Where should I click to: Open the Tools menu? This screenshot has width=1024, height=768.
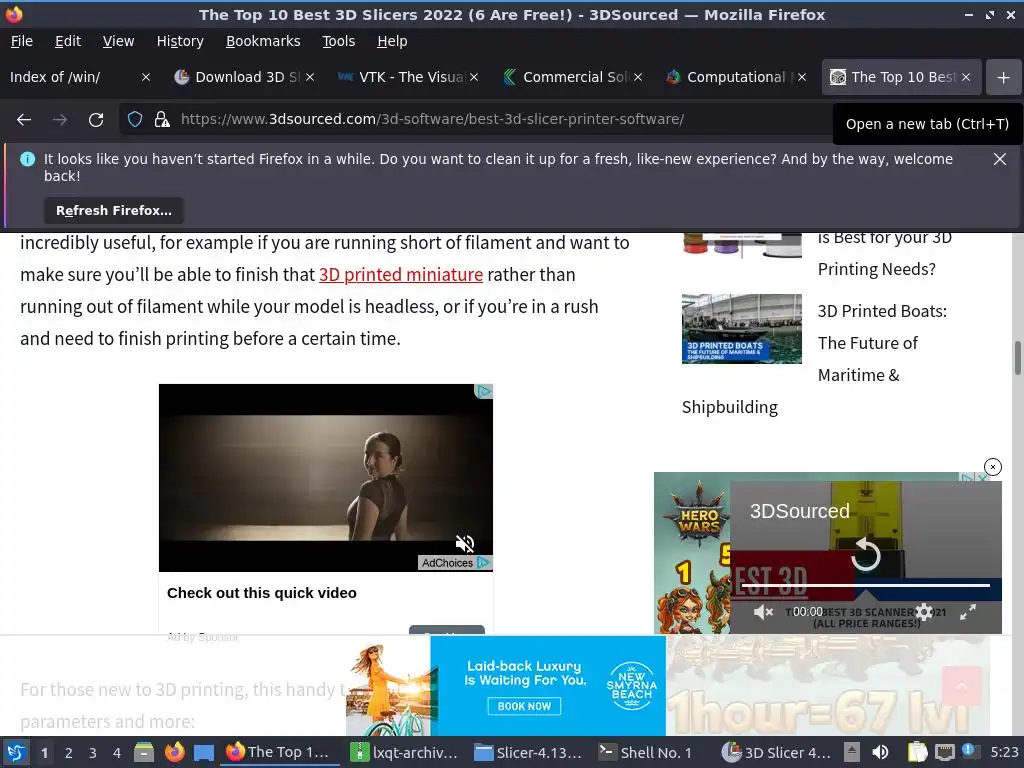(338, 41)
